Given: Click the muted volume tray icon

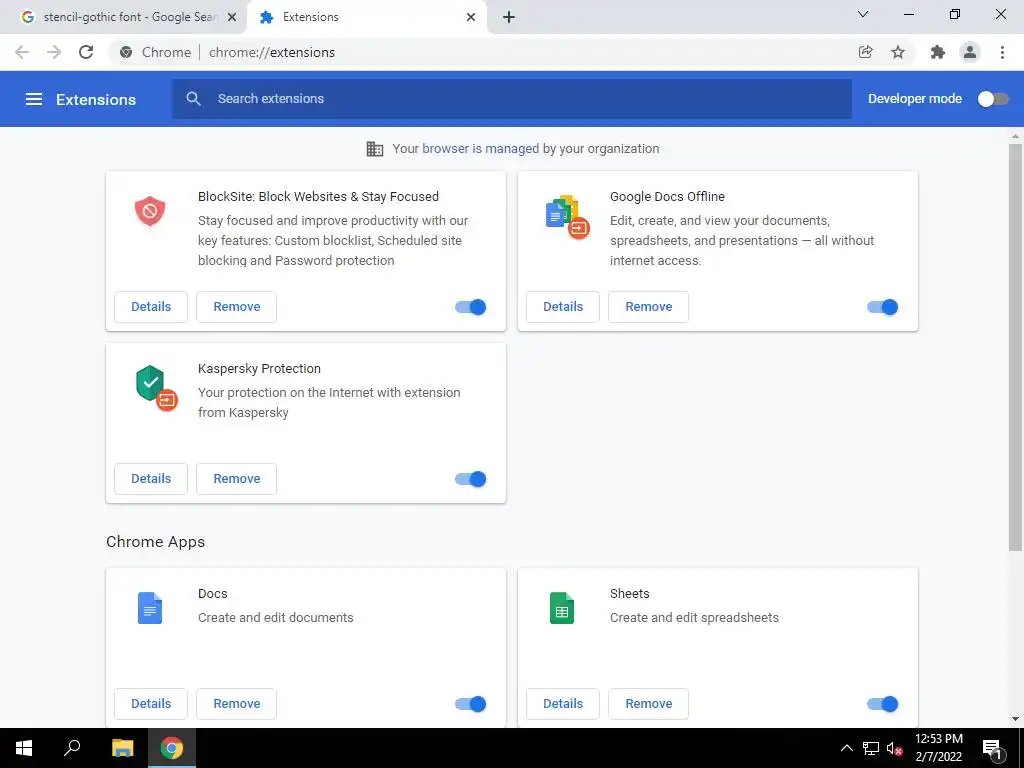Looking at the screenshot, I should (894, 748).
